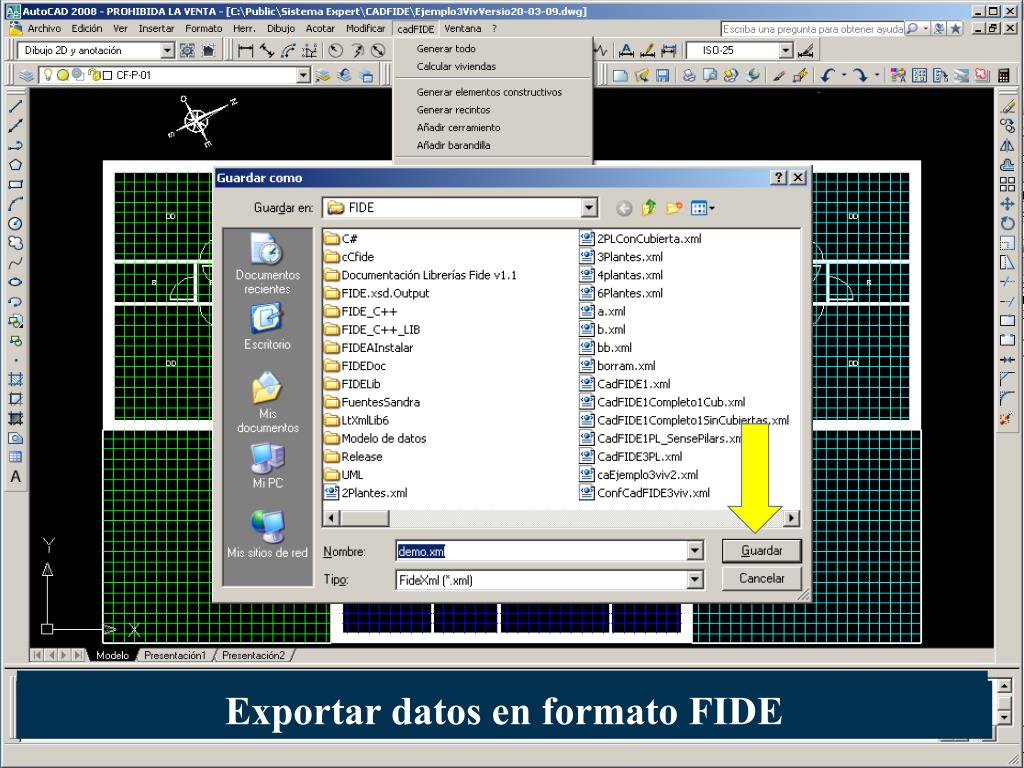Click the Print (plot) icon
The width and height of the screenshot is (1024, 768).
pyautogui.click(x=689, y=75)
